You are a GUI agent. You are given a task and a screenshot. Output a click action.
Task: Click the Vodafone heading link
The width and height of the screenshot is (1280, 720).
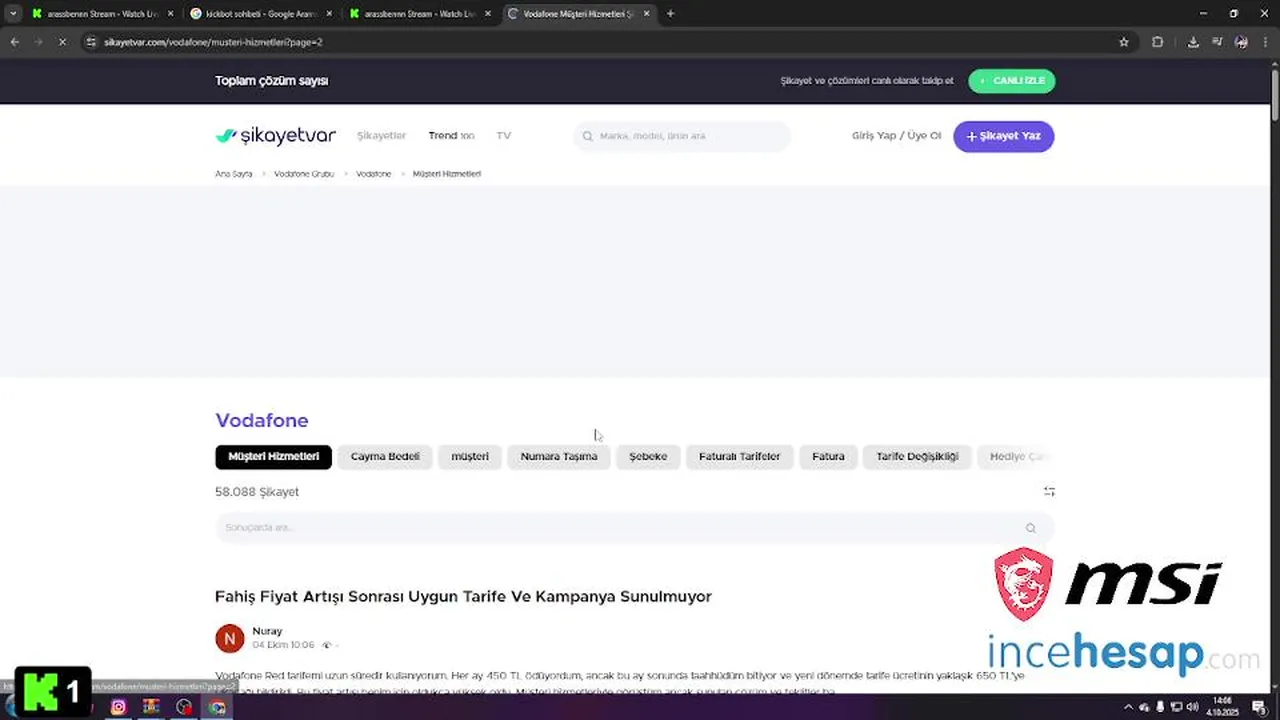(x=262, y=421)
